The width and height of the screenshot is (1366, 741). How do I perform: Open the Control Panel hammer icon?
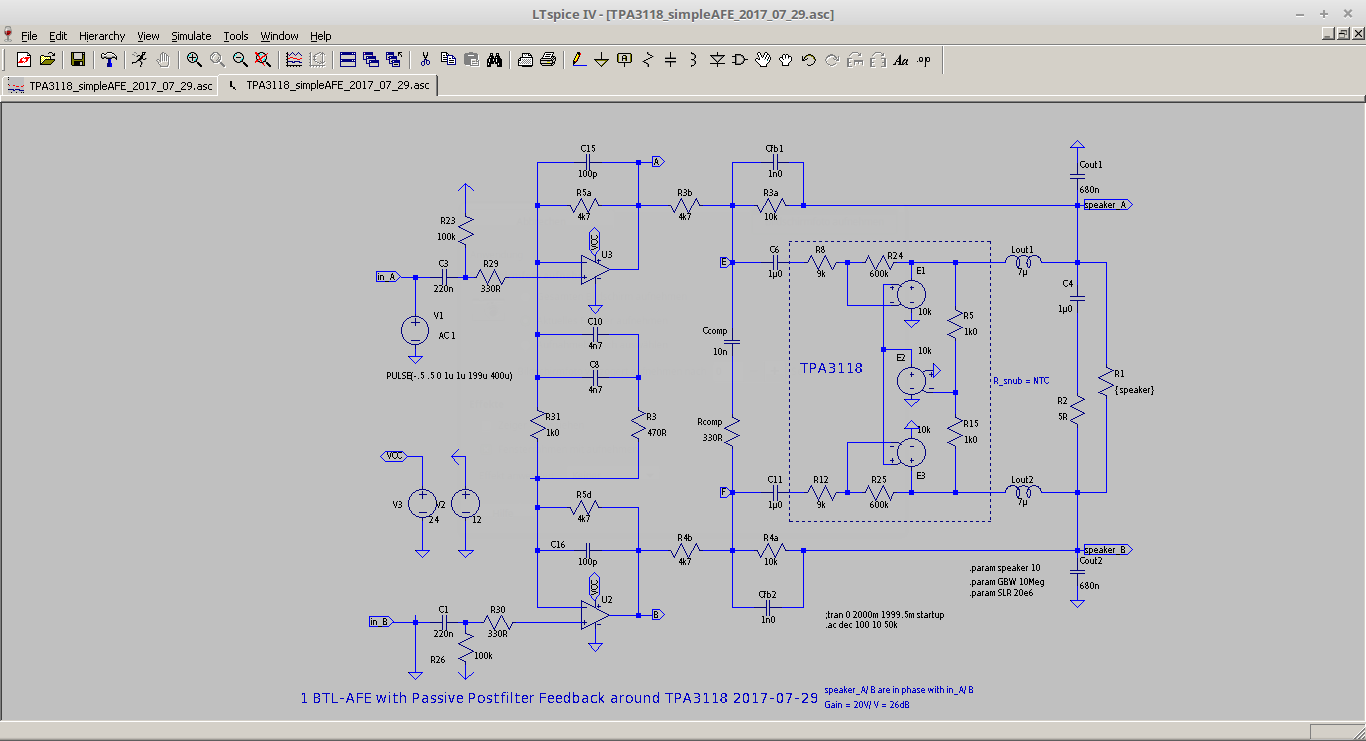point(109,60)
